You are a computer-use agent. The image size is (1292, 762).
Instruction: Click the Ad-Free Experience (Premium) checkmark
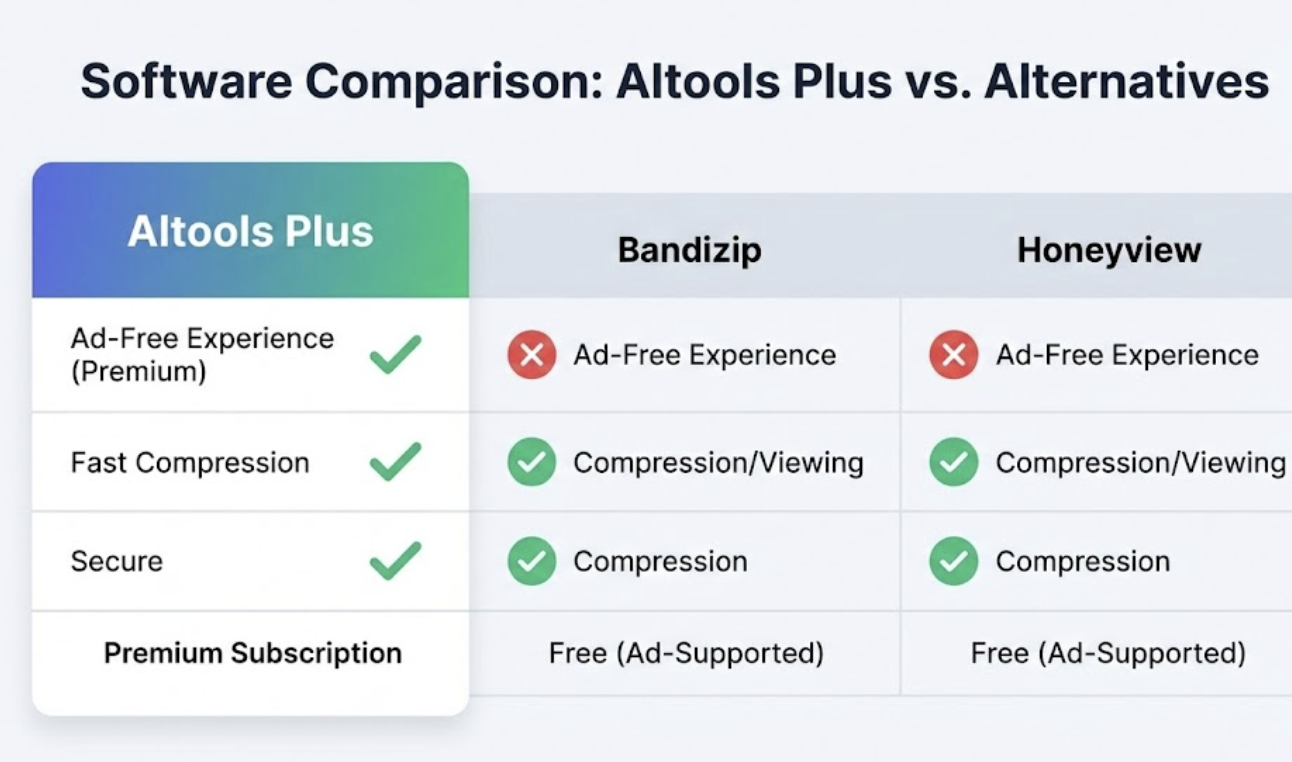[x=395, y=354]
